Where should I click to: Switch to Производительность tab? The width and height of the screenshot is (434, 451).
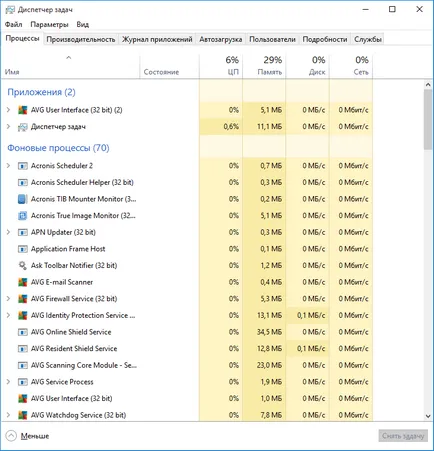(81, 39)
